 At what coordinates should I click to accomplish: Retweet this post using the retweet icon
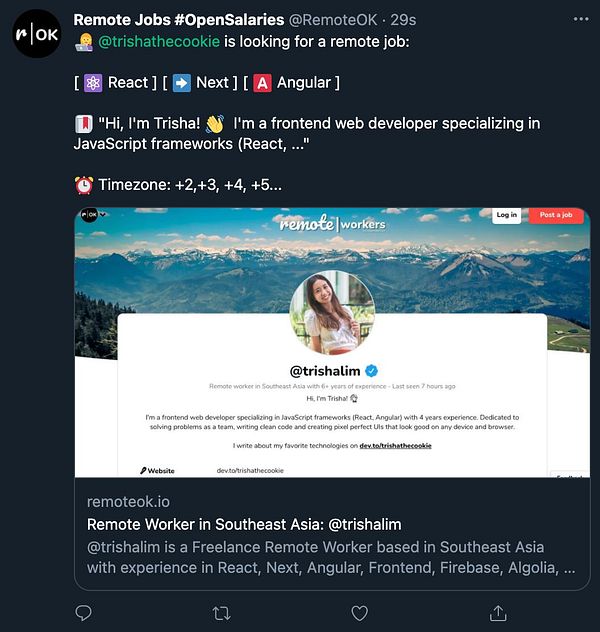(x=221, y=613)
